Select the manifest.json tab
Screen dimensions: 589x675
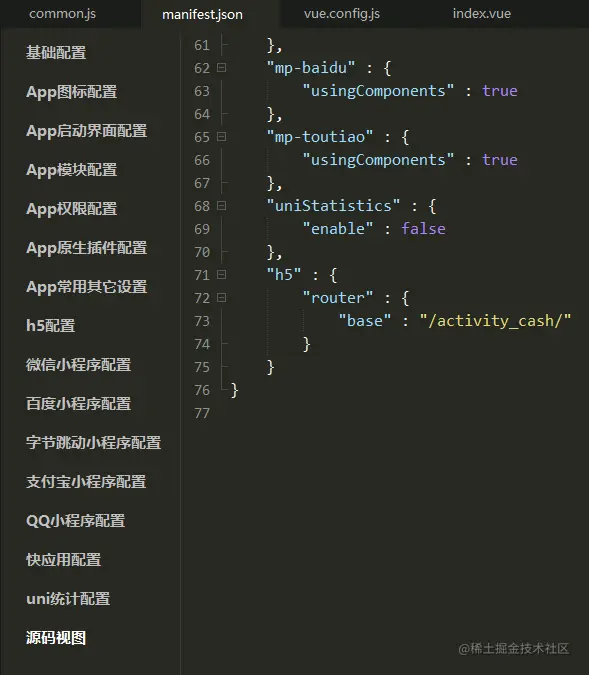tap(202, 15)
